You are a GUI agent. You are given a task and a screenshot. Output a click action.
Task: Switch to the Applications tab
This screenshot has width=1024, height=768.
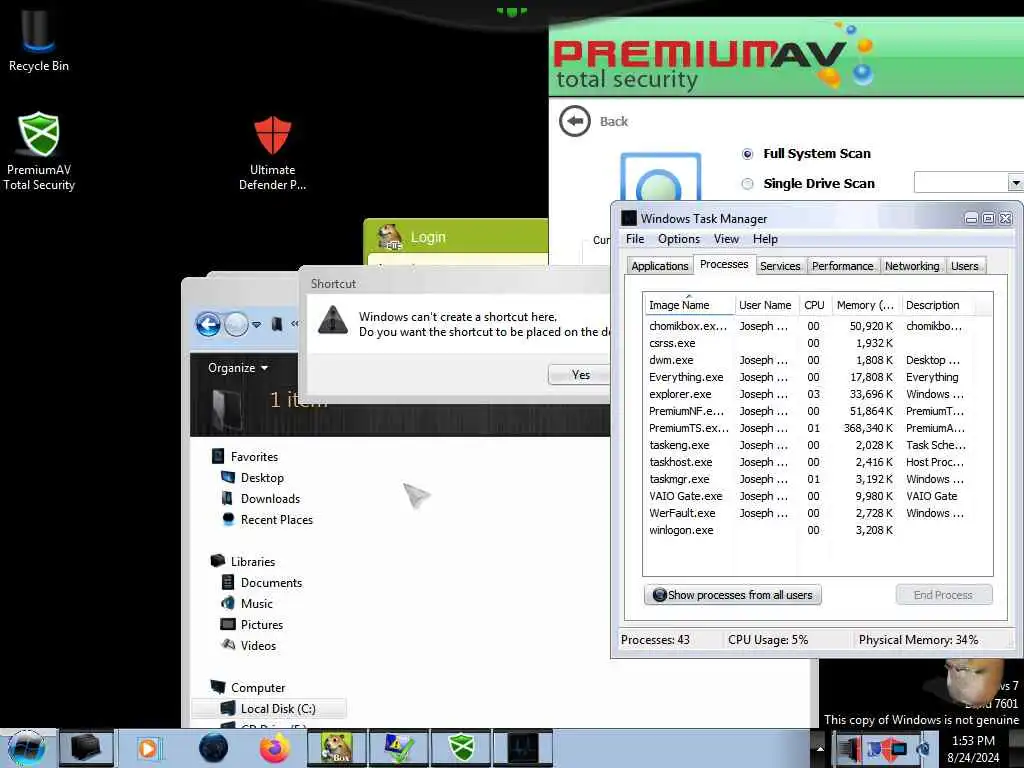pos(660,266)
